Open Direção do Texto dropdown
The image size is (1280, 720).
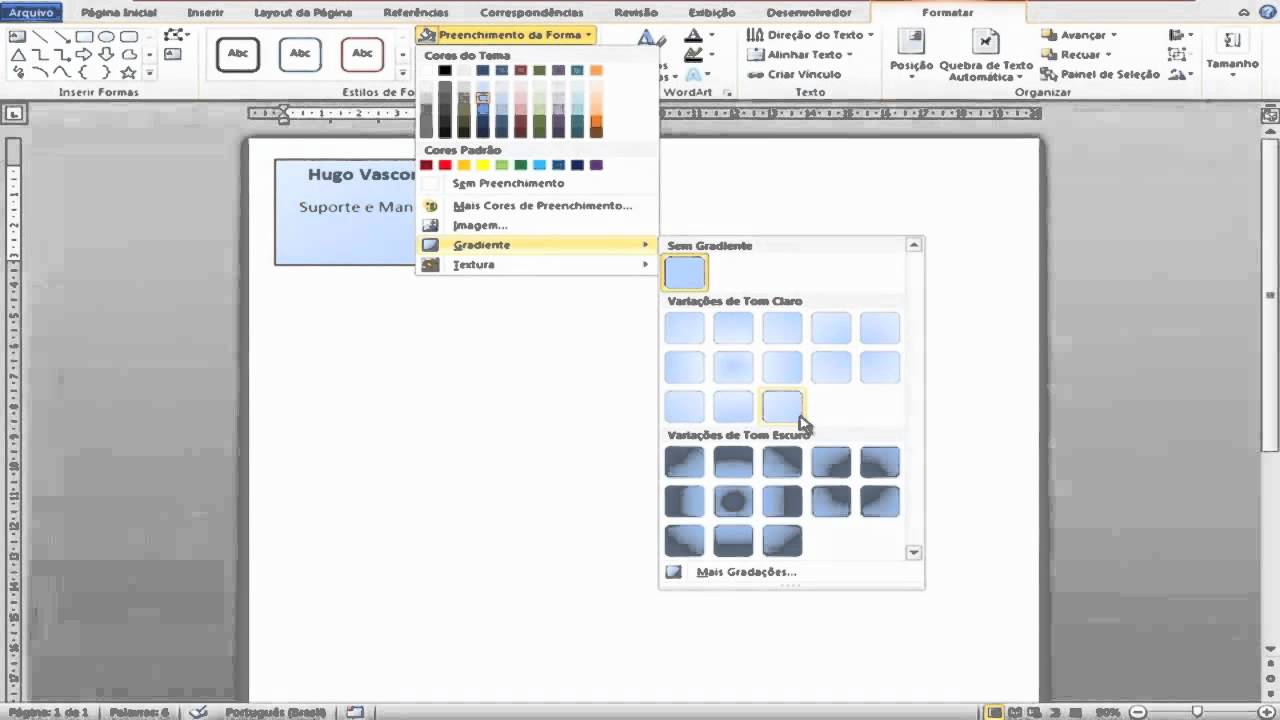[810, 35]
